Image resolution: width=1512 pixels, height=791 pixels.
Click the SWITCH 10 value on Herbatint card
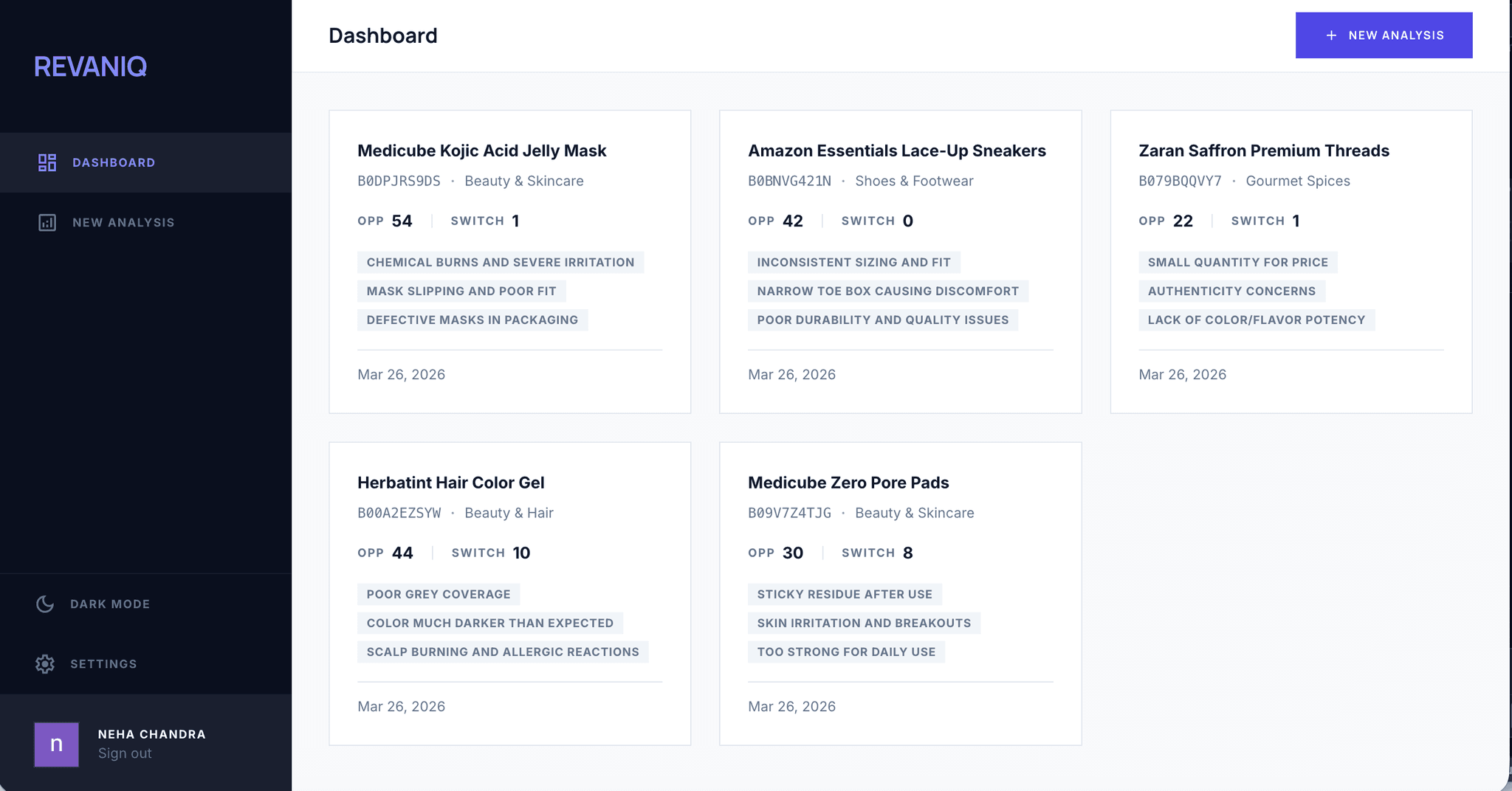pyautogui.click(x=491, y=553)
